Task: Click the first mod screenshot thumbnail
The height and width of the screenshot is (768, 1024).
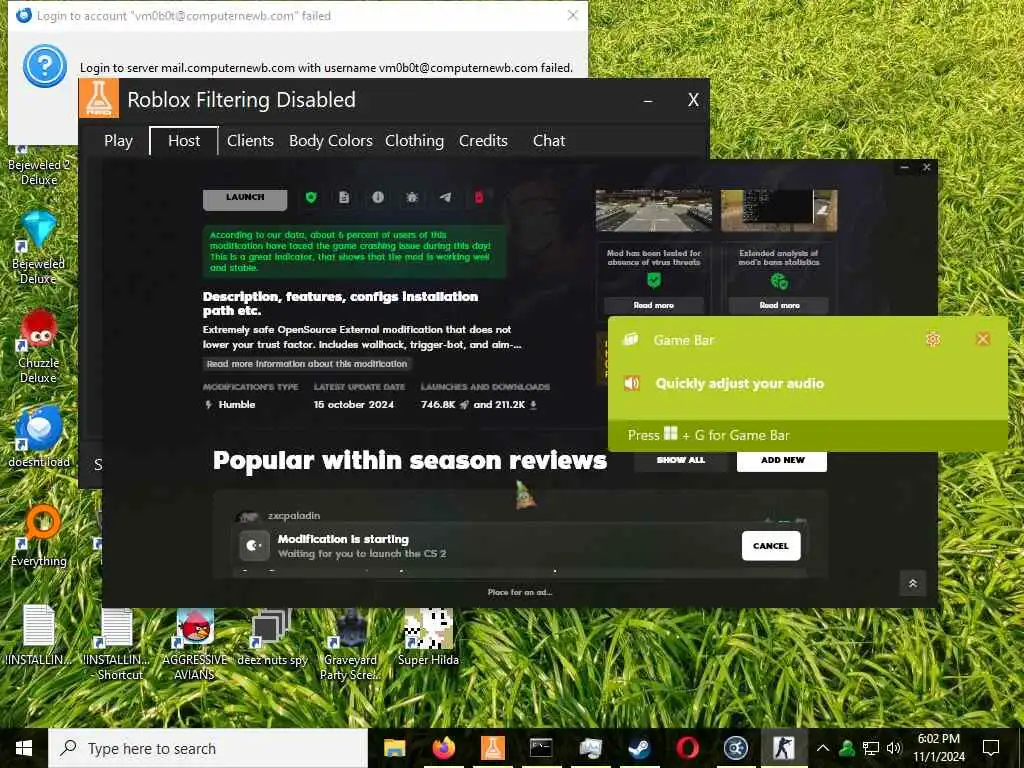Action: (x=654, y=210)
